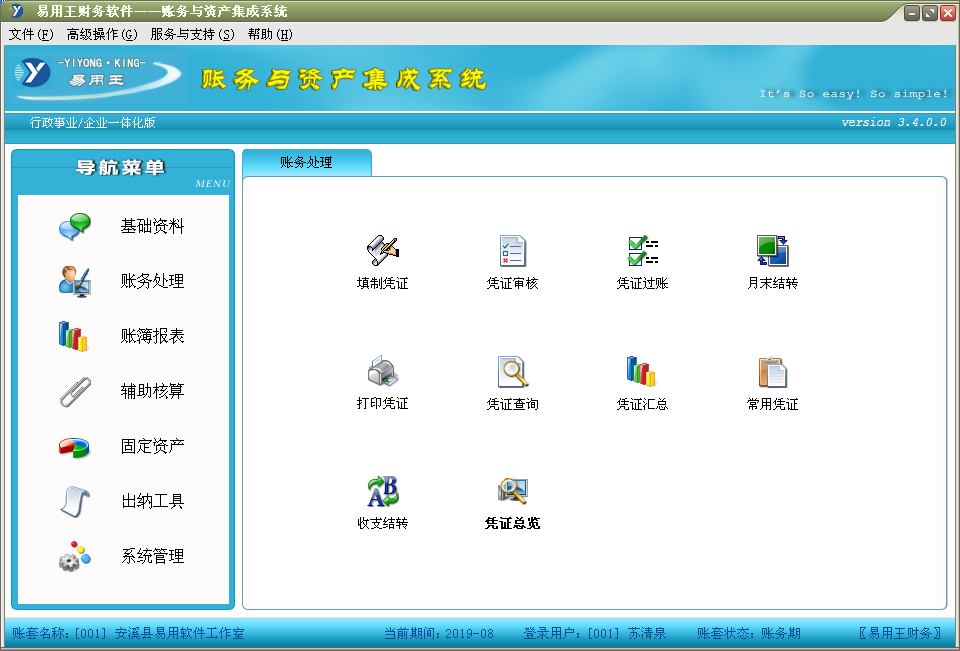Select the 账务处理 user icon in sidebar

(75, 281)
